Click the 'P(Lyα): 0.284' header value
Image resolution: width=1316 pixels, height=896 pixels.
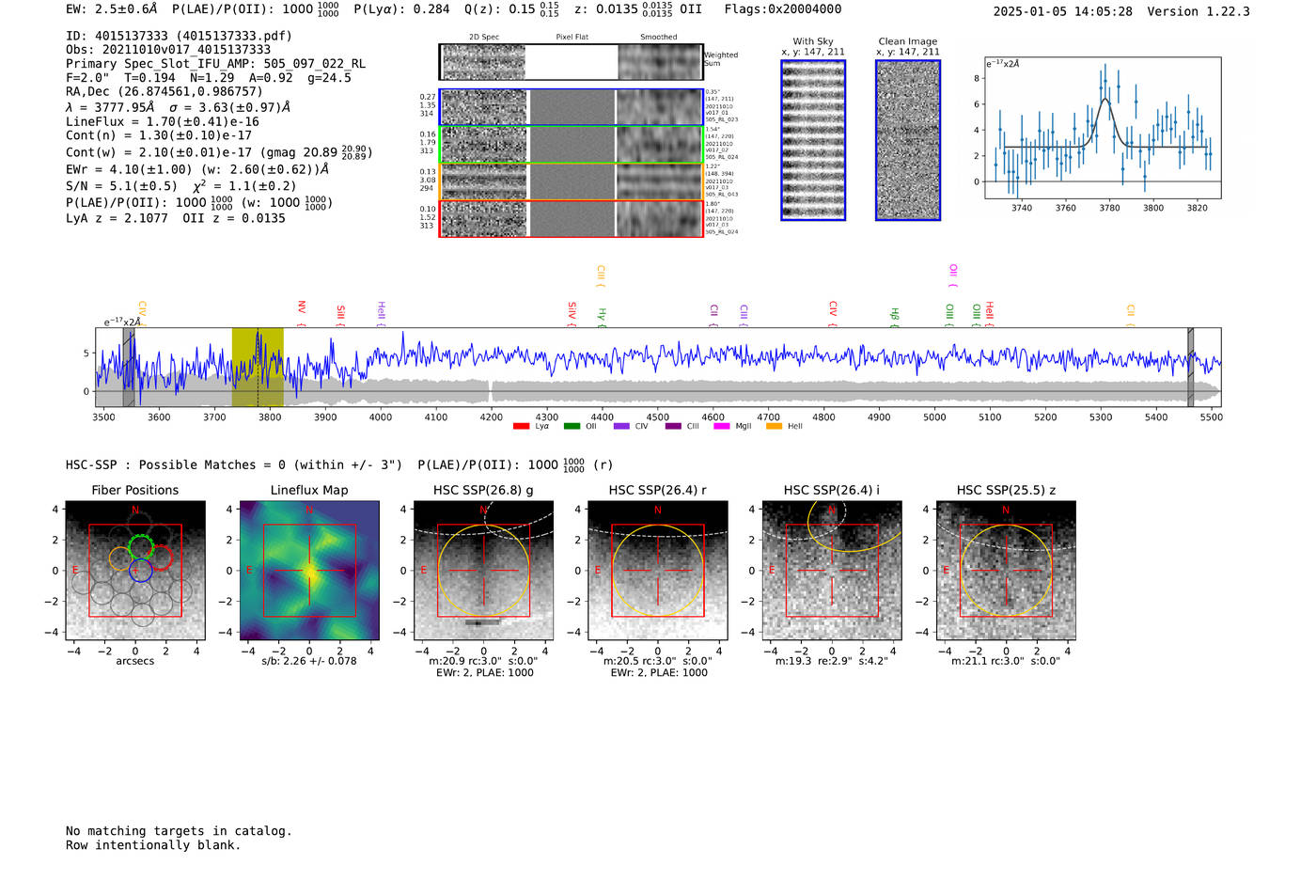click(x=401, y=9)
